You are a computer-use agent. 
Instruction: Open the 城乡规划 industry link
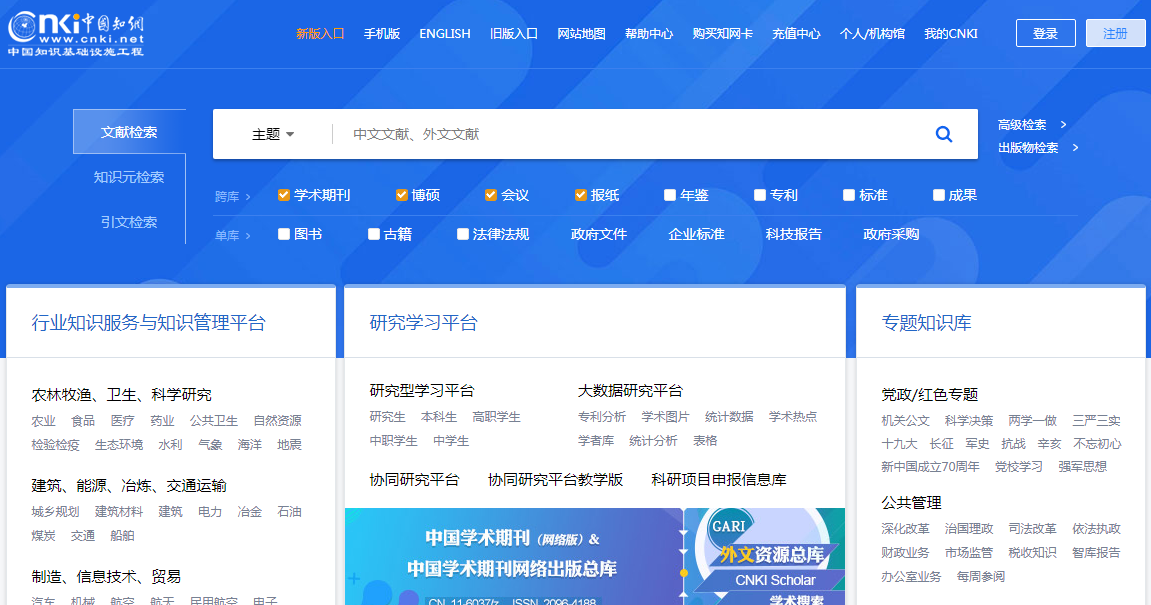tap(55, 512)
